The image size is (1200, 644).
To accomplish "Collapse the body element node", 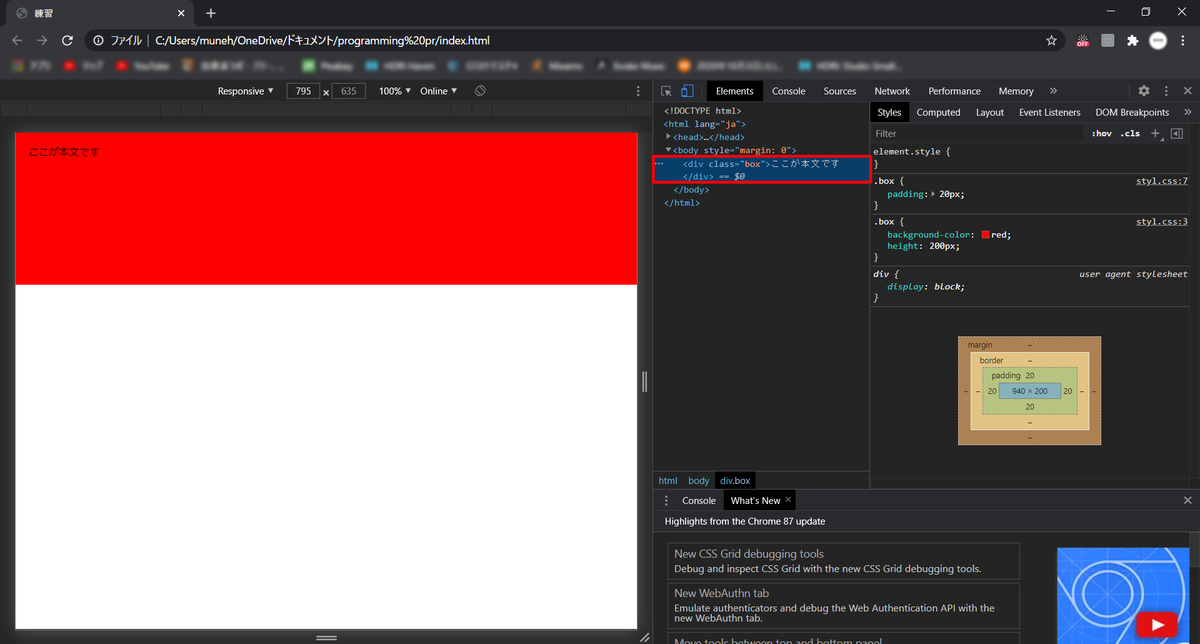I will click(x=668, y=149).
